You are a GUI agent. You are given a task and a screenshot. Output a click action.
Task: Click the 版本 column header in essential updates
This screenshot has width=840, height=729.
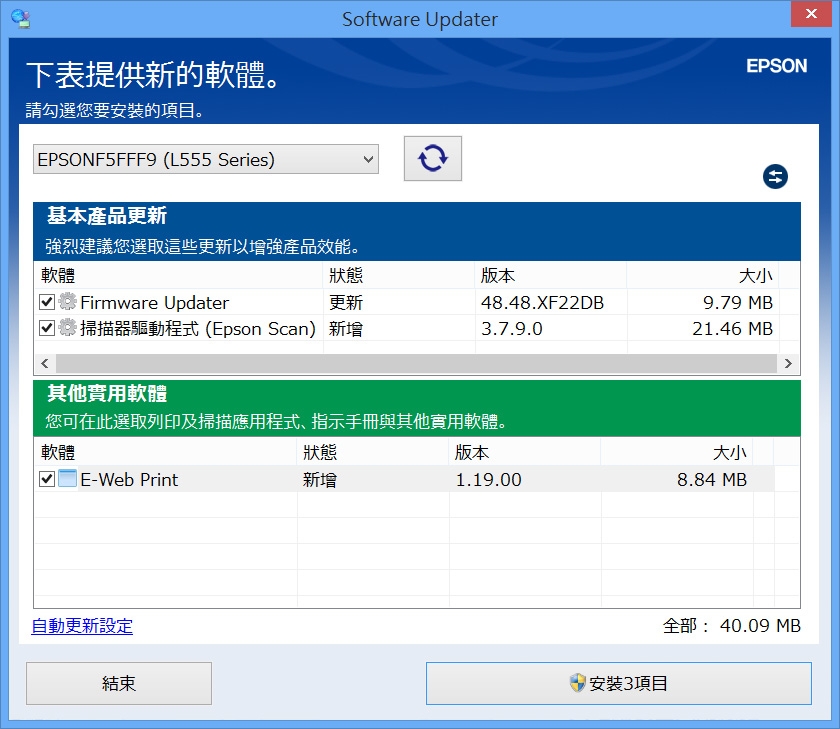551,275
